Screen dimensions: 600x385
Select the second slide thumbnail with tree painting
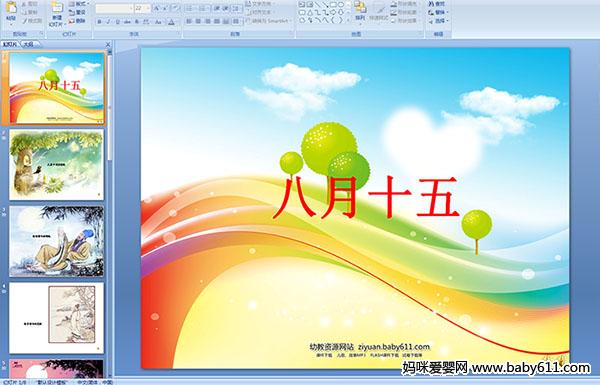57,165
